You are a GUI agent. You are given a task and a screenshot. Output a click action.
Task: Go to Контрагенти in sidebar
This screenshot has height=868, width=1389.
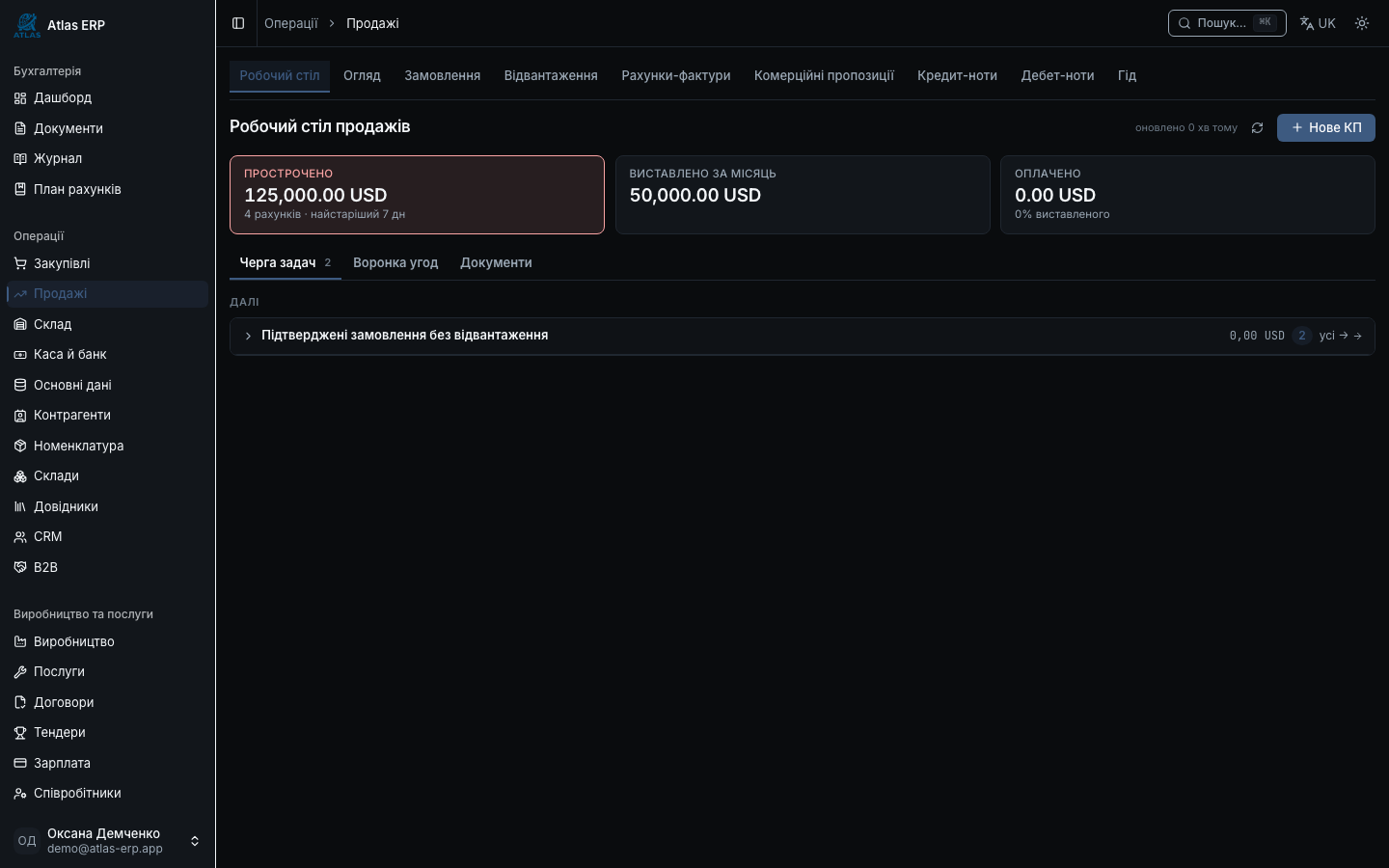pos(107,415)
